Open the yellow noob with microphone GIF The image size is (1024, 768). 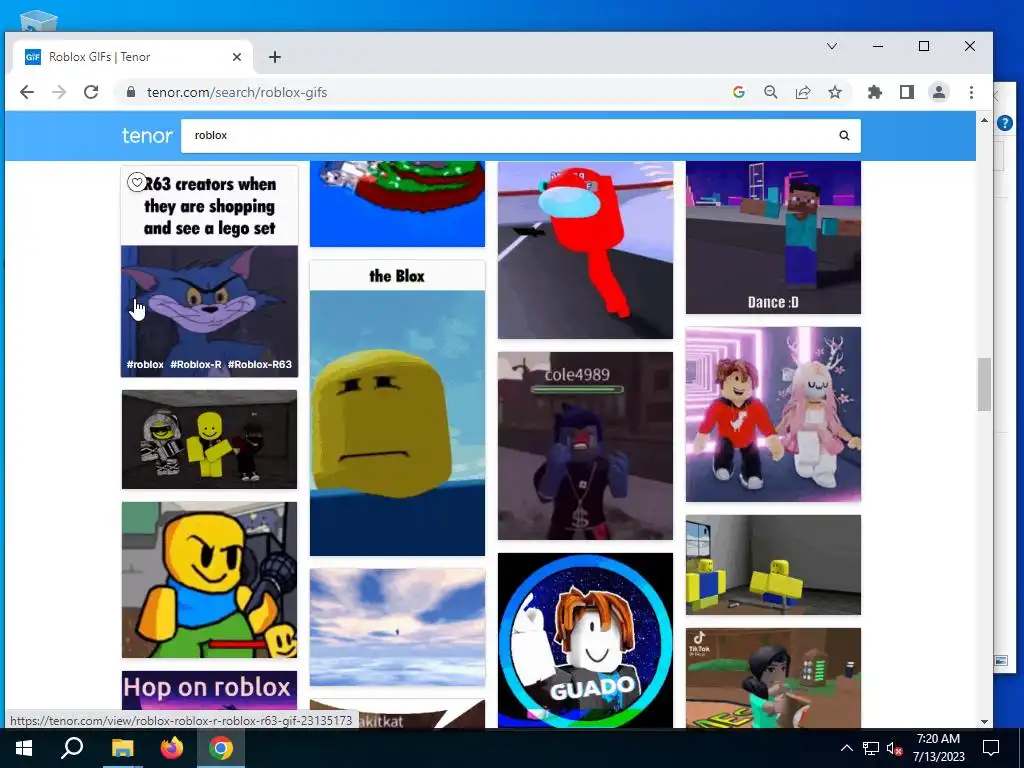point(209,580)
